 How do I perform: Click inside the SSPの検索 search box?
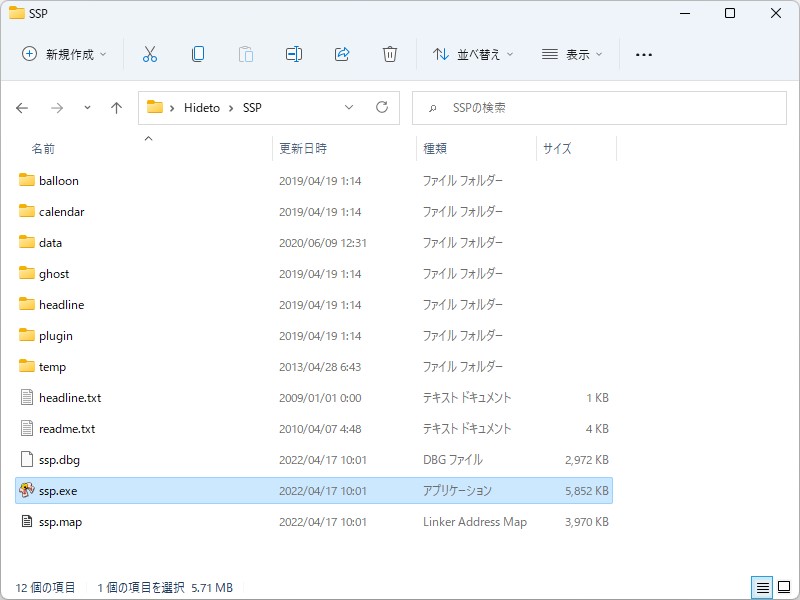(600, 107)
